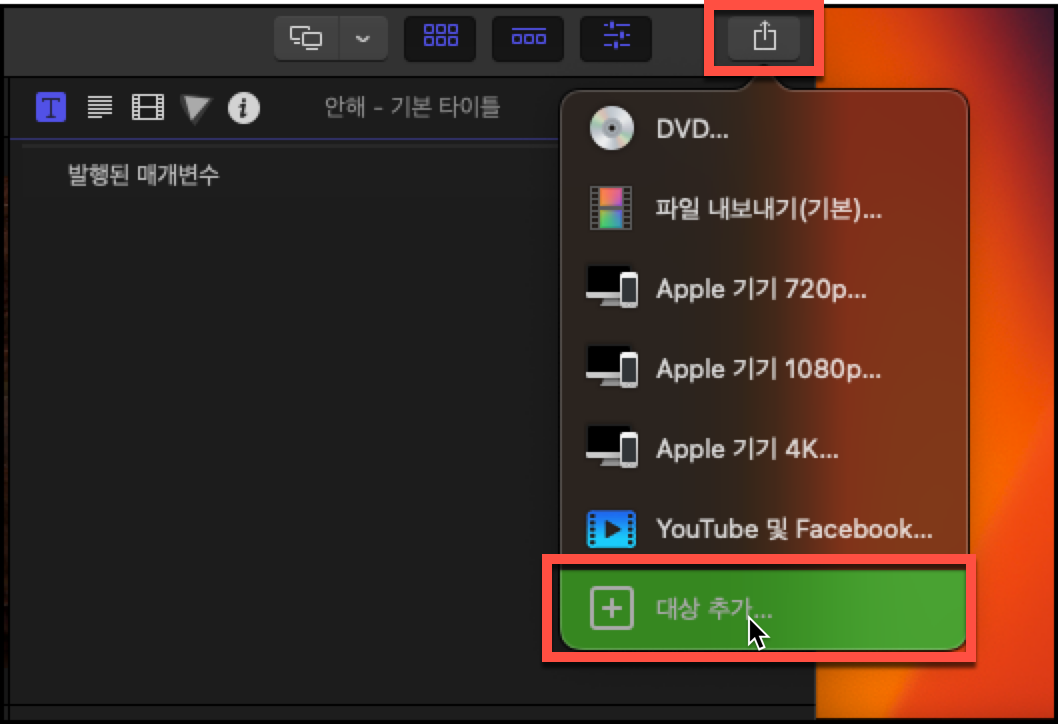Show the timeline view icon
This screenshot has height=724, width=1058.
[528, 38]
